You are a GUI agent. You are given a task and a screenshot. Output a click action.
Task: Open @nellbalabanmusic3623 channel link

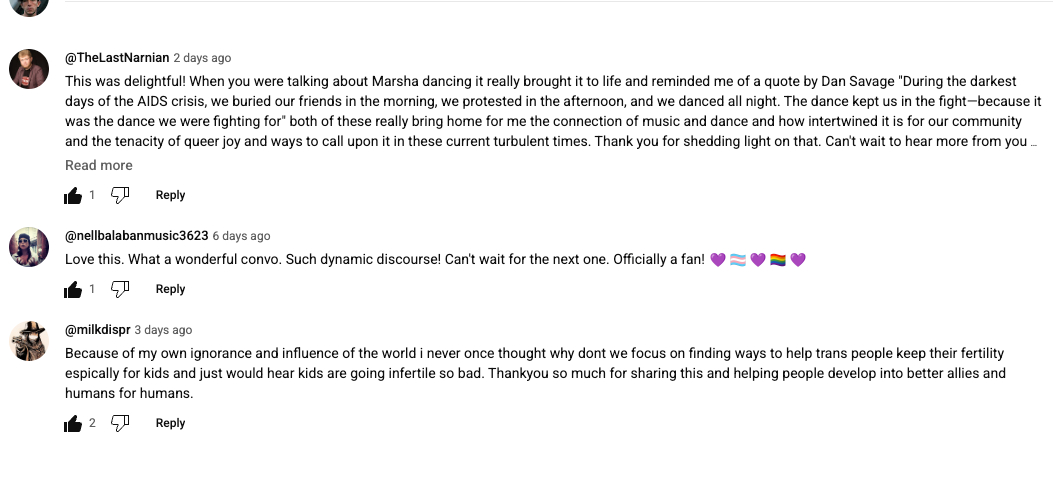pyautogui.click(x=136, y=236)
